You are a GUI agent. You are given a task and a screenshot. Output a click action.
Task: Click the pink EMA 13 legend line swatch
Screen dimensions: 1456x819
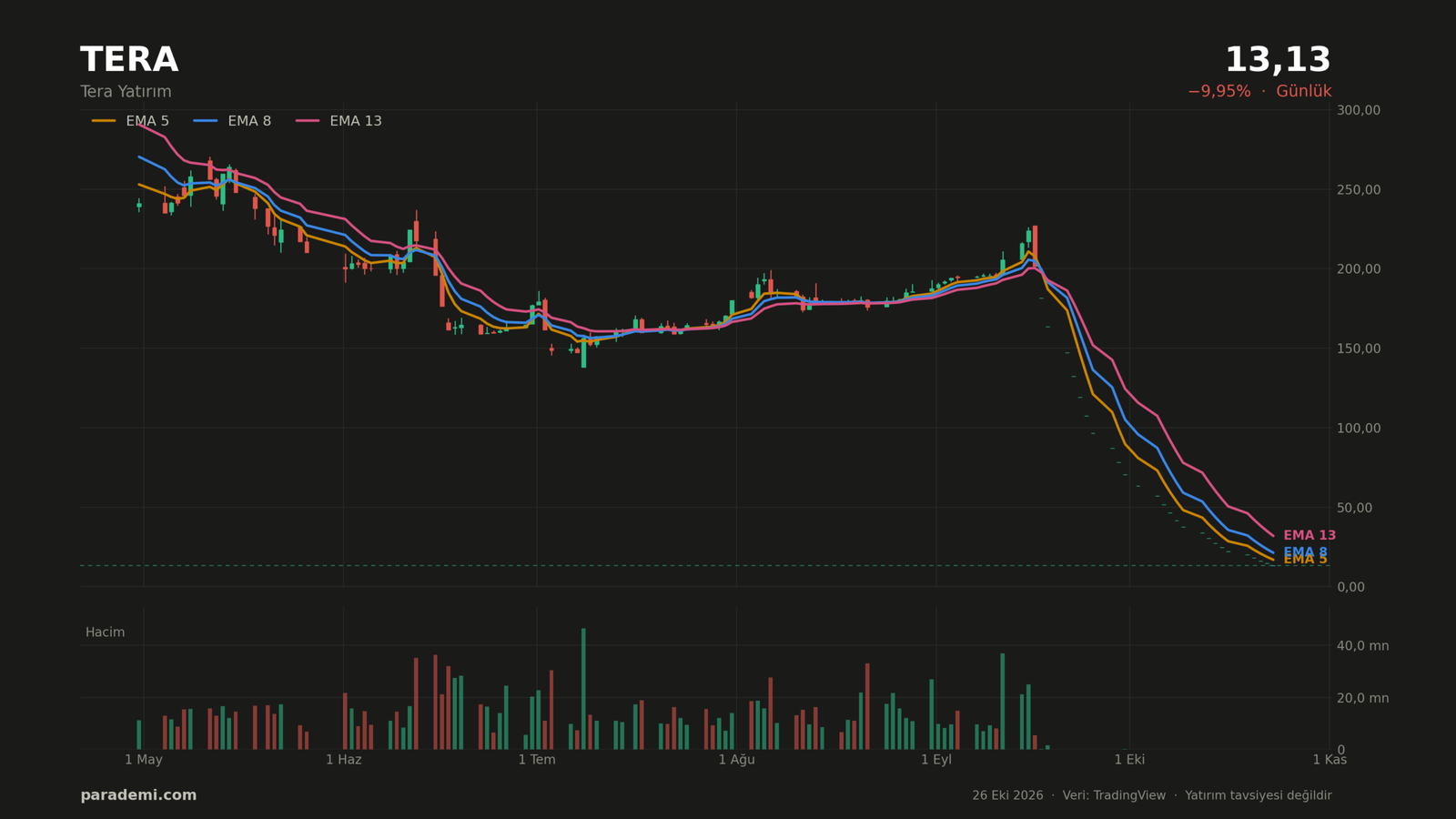coord(308,121)
